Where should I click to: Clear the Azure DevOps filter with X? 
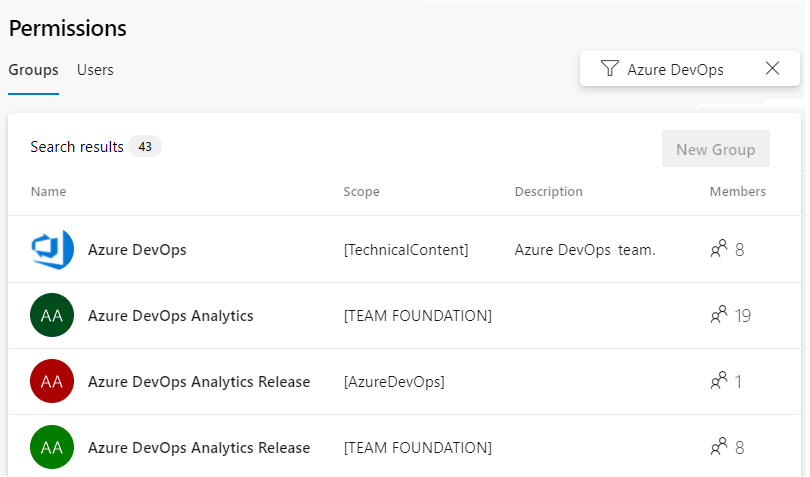click(x=772, y=68)
